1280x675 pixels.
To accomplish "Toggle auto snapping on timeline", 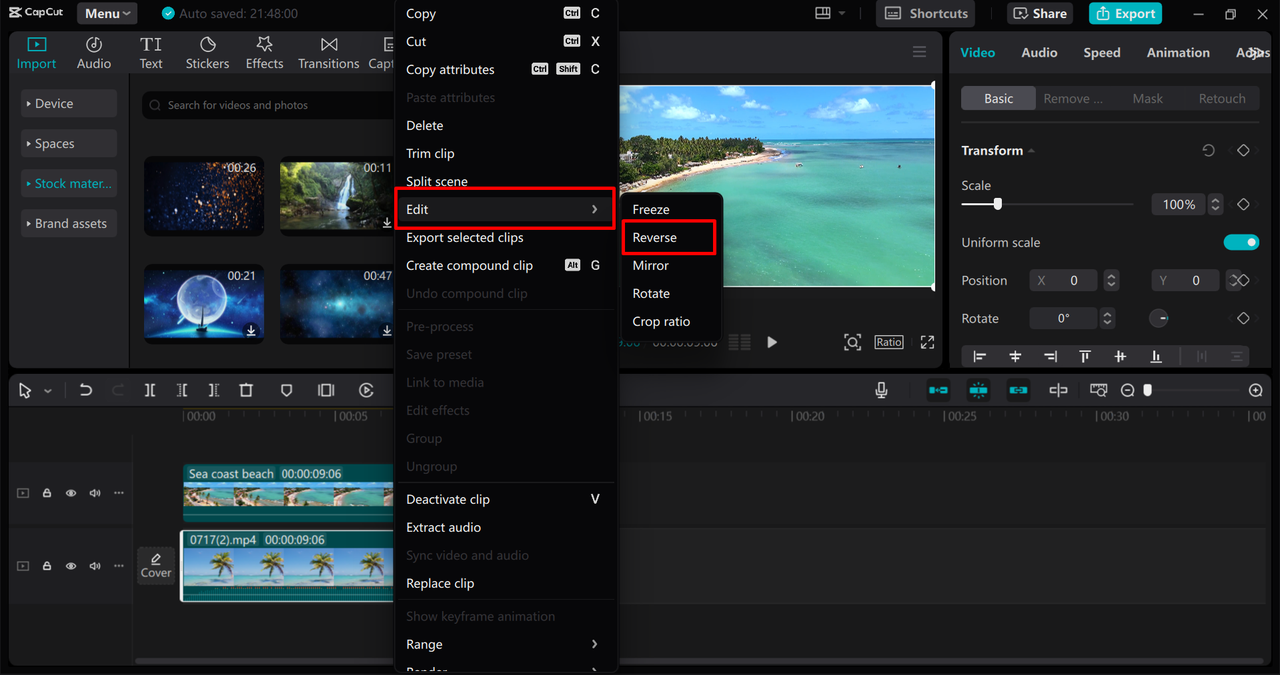I will point(978,390).
